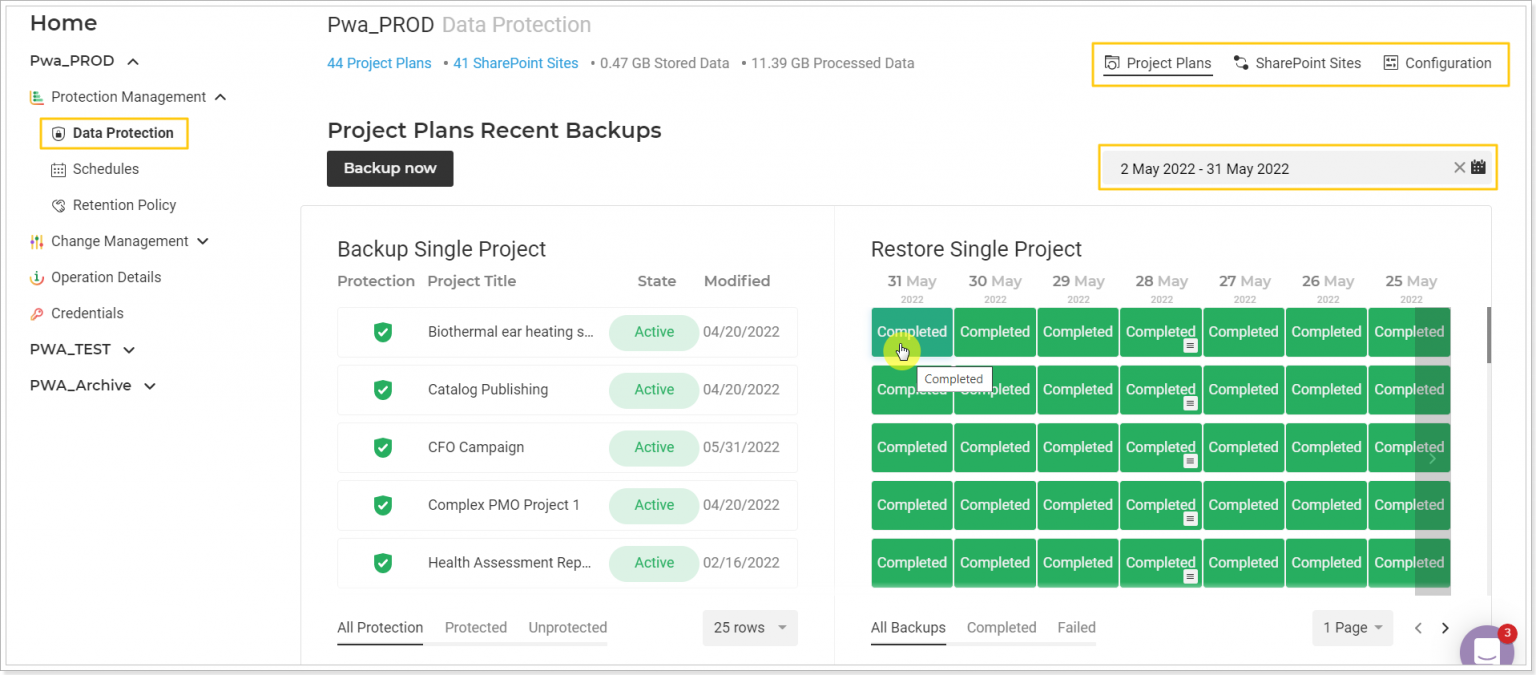Open the chat support bubble icon
Image resolution: width=1536 pixels, height=675 pixels.
pos(1486,648)
